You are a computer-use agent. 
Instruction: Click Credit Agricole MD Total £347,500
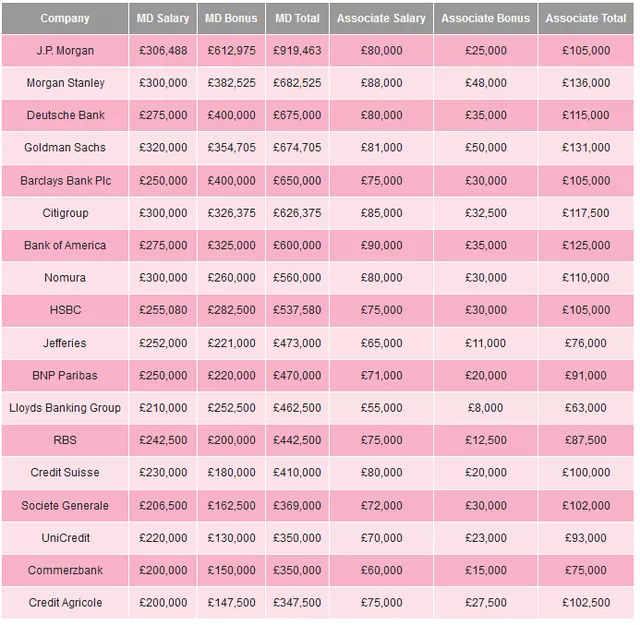point(298,603)
